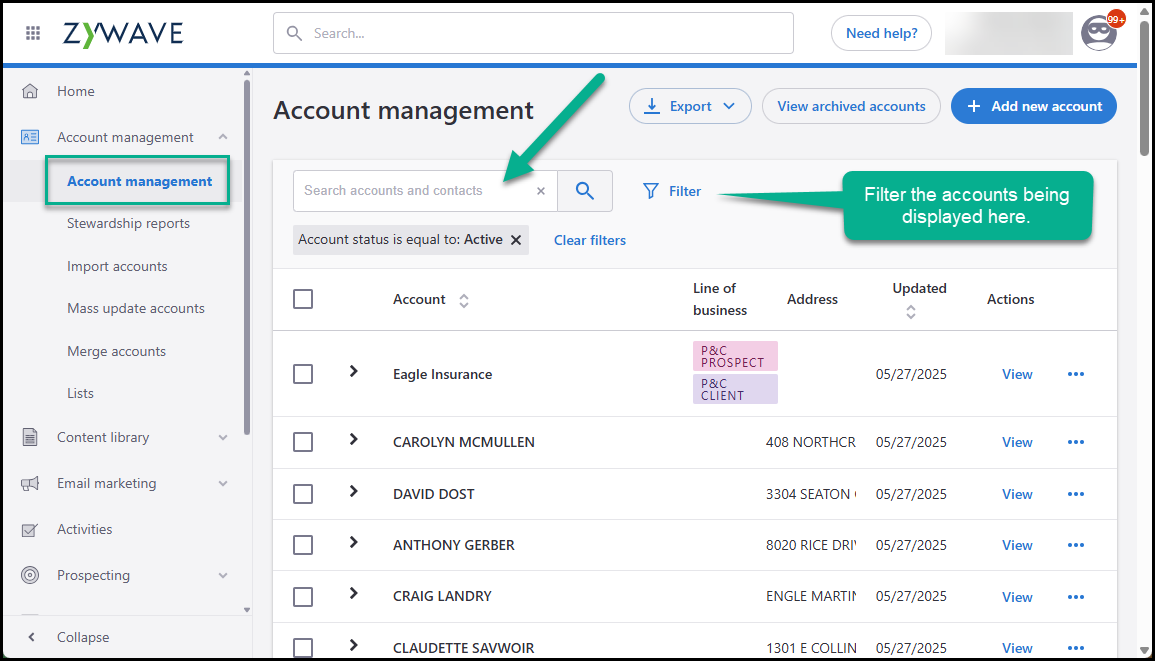Click View link for DAVID DOST
Screen dimensions: 1155x661
click(x=1017, y=494)
